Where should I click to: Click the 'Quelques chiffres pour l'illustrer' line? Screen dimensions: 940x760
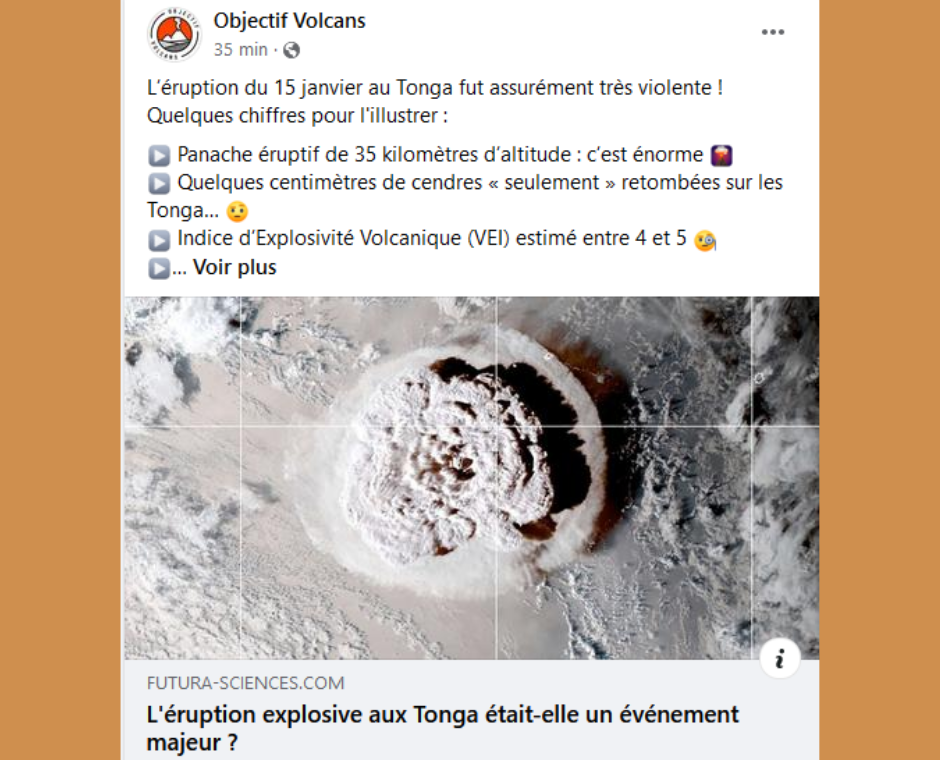tap(297, 115)
